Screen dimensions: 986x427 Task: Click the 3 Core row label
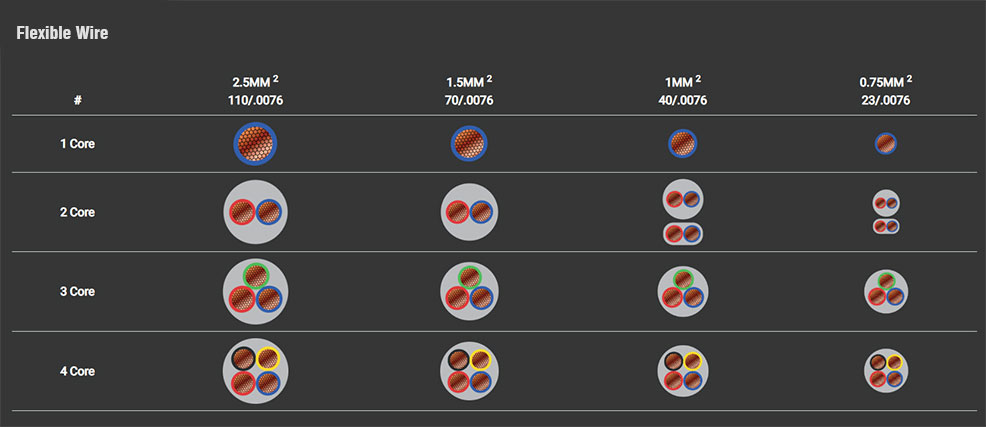point(77,292)
